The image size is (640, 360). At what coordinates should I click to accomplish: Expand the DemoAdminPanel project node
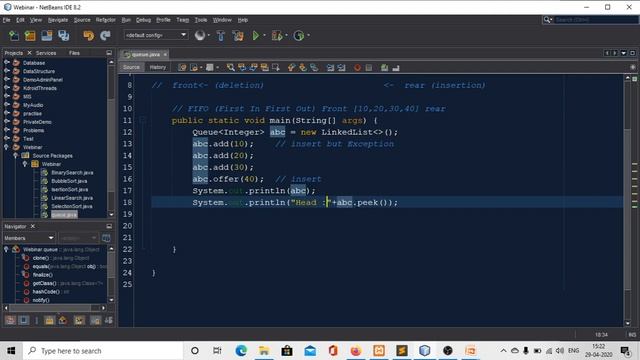point(7,80)
